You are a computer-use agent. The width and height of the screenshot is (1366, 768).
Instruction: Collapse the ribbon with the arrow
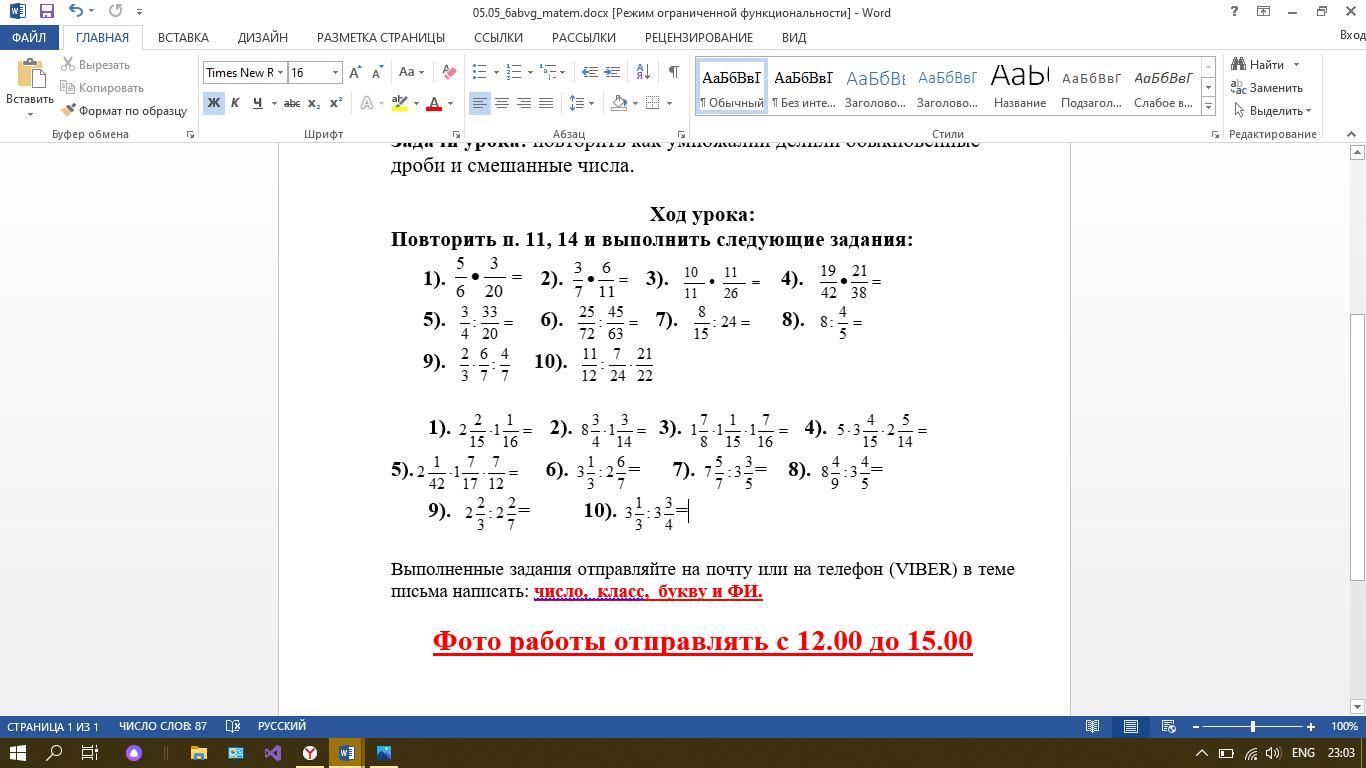point(1352,134)
